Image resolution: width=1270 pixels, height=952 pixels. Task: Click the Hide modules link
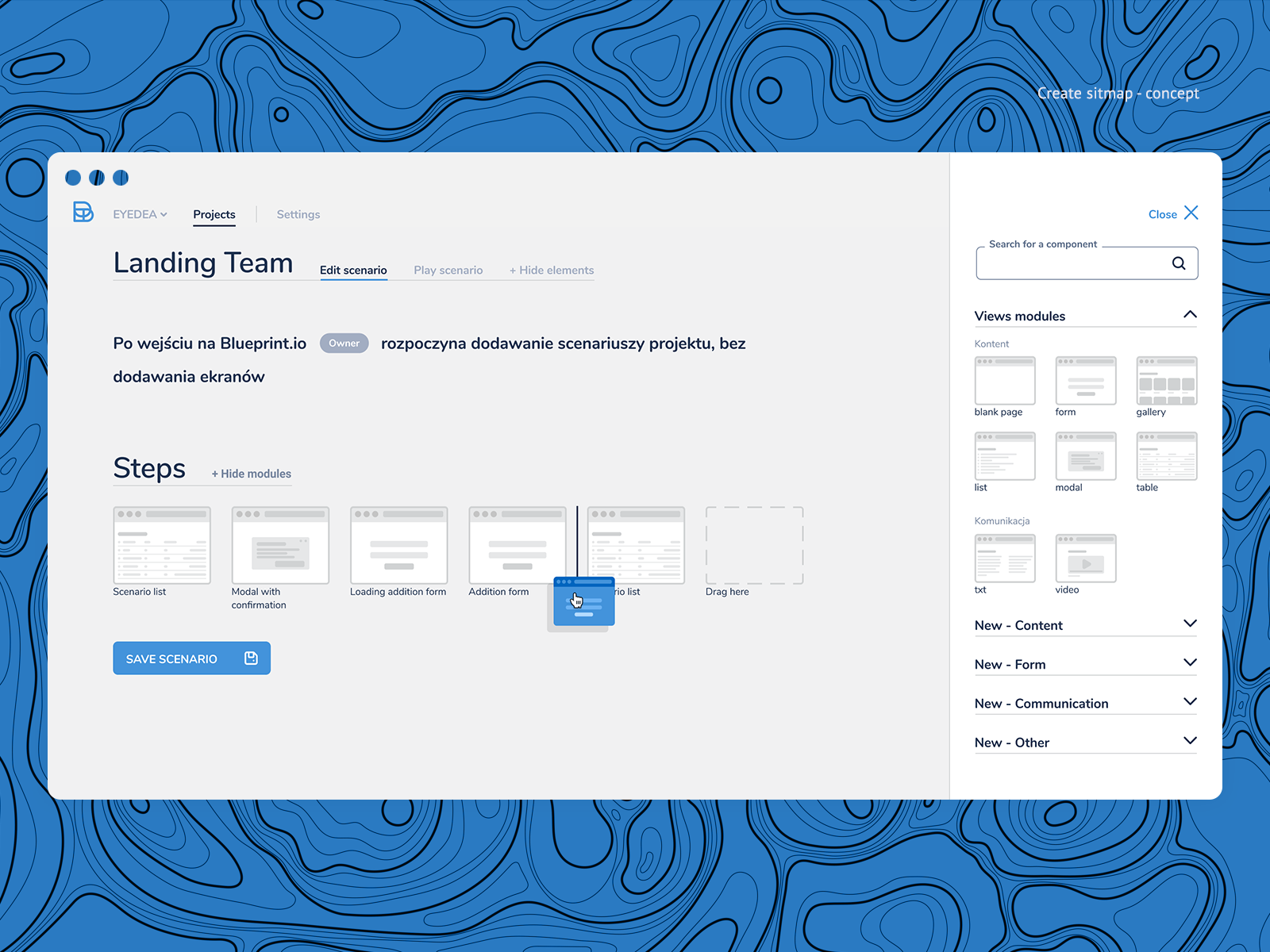252,474
